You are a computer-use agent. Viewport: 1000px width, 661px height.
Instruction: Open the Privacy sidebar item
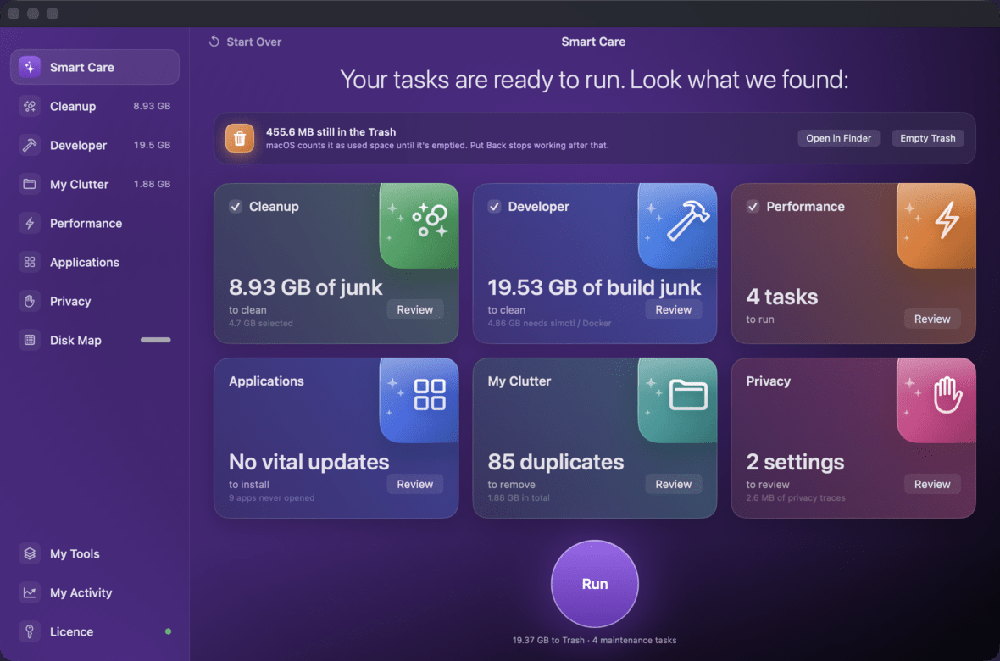[95, 301]
